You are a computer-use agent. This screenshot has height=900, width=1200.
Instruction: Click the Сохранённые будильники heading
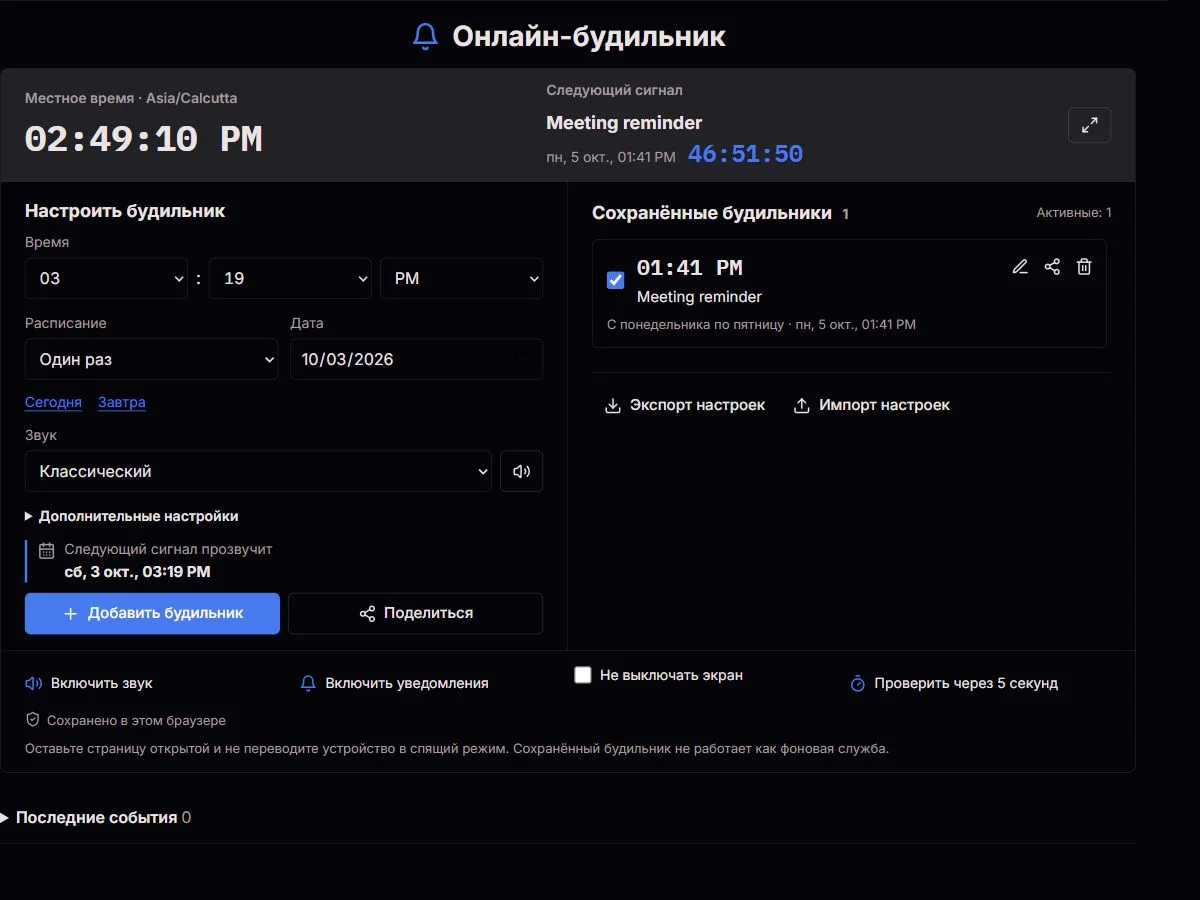[712, 212]
